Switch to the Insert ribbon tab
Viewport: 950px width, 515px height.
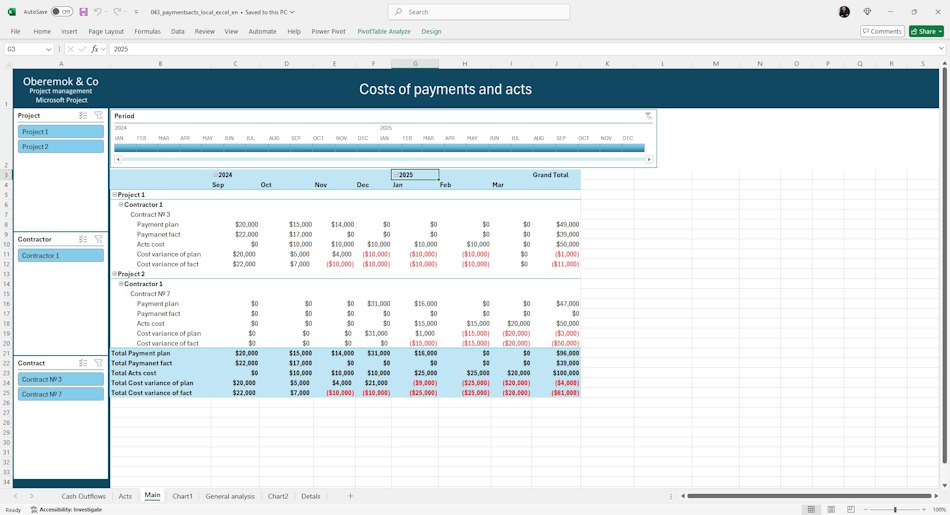pyautogui.click(x=69, y=32)
